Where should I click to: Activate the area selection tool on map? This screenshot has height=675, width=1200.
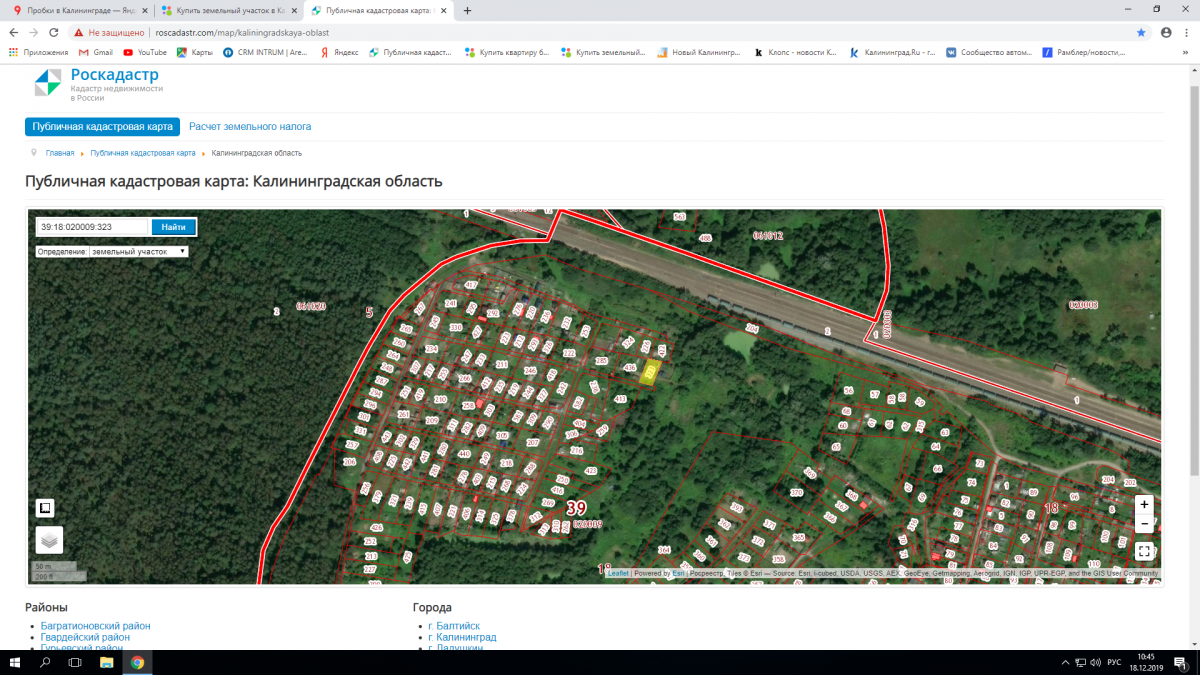[x=45, y=508]
